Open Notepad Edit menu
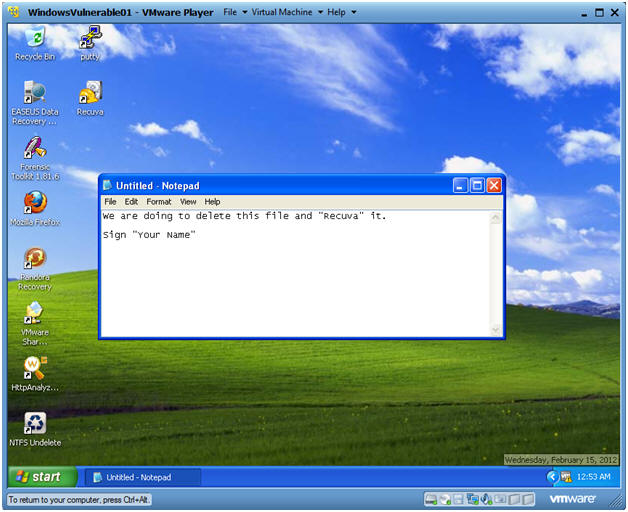This screenshot has width=628, height=512. 131,202
